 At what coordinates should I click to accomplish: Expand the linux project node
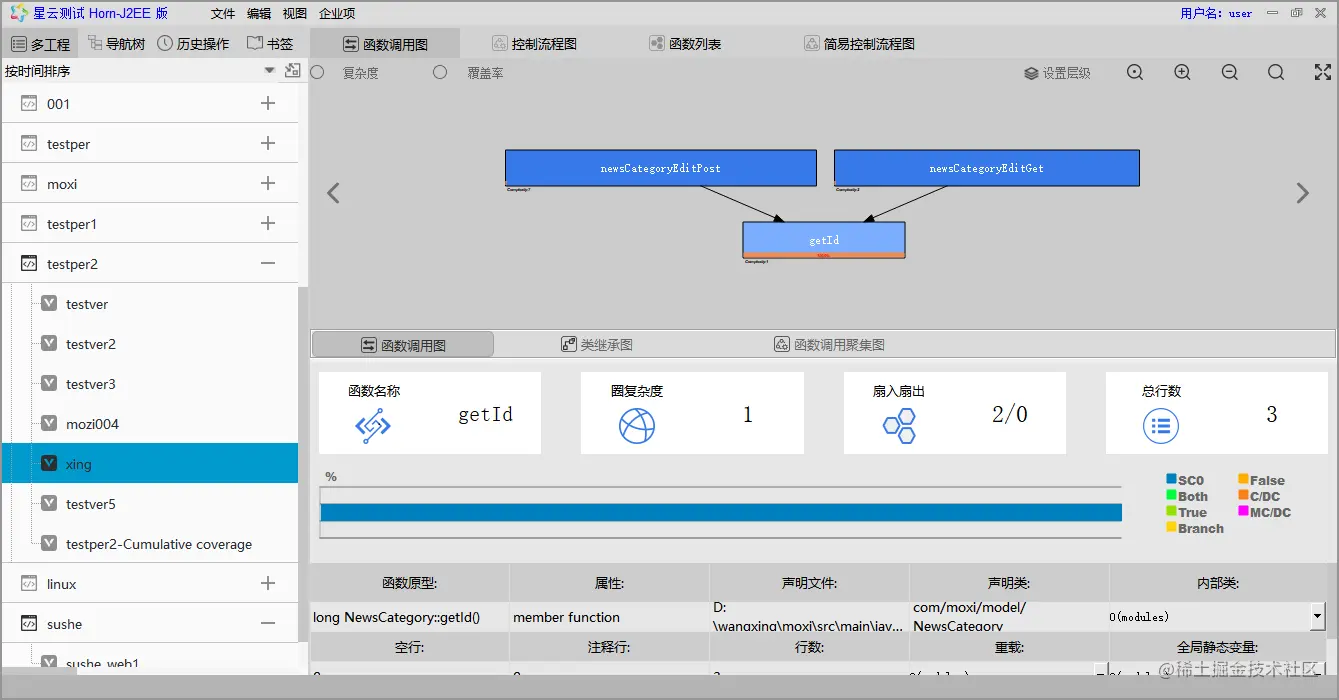[268, 583]
